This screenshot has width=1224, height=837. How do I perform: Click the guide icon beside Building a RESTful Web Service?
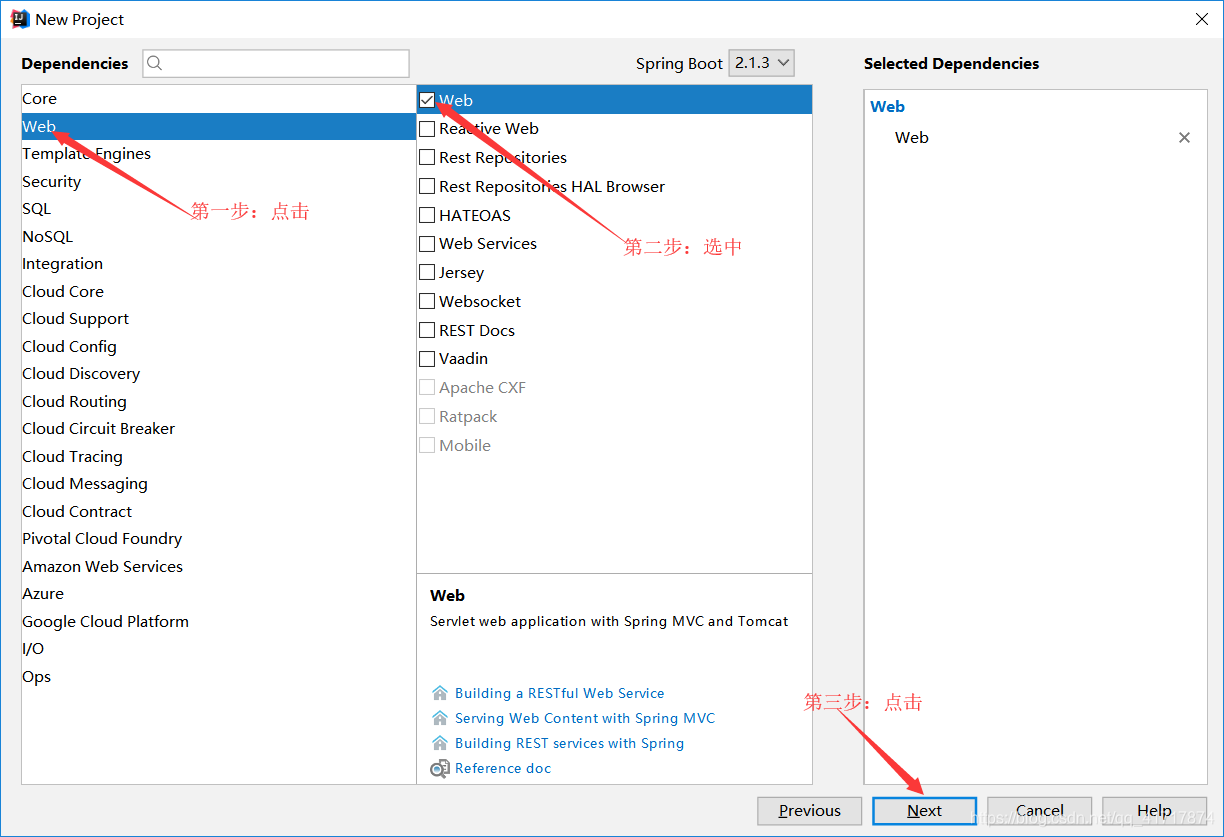pos(440,693)
